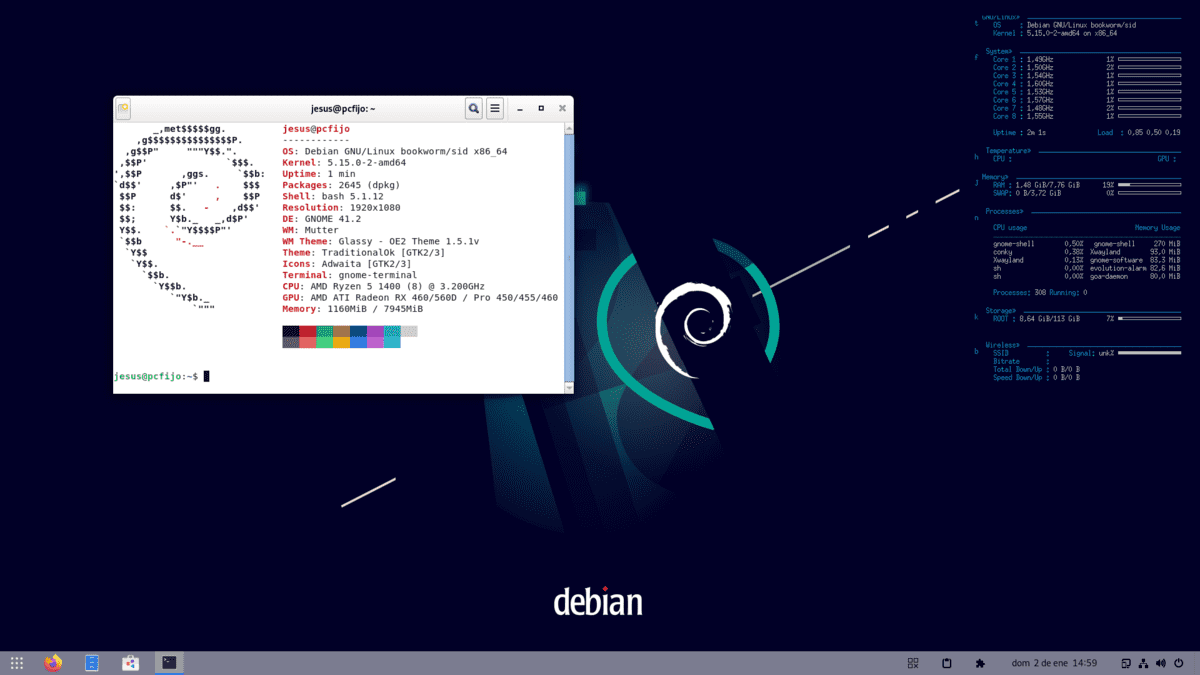Screen dimensions: 1200x675
Task: Click the black swatch starting top row
Action: (x=291, y=331)
